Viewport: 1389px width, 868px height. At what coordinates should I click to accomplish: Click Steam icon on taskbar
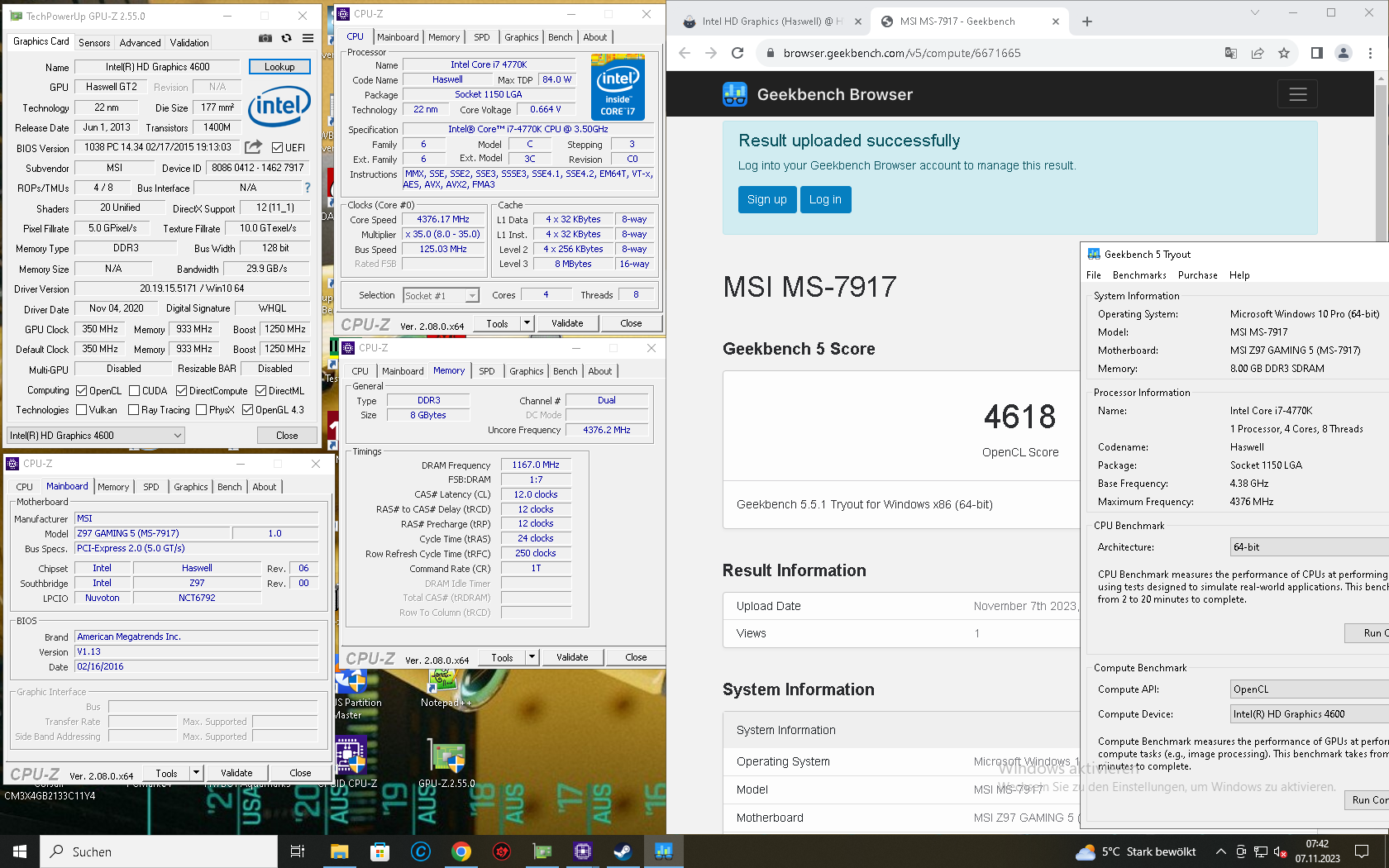[x=622, y=851]
